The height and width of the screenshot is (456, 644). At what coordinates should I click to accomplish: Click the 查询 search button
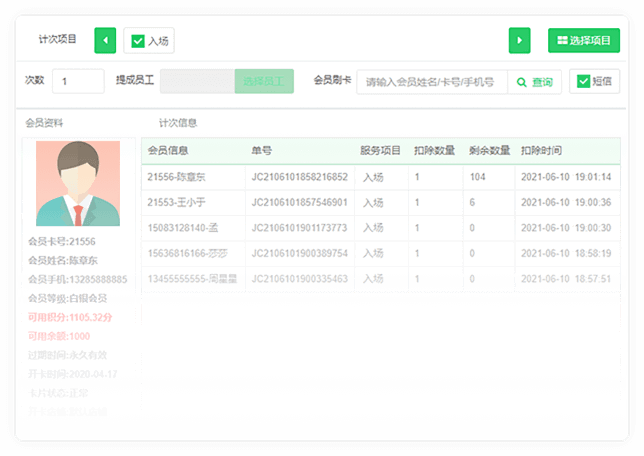click(534, 82)
